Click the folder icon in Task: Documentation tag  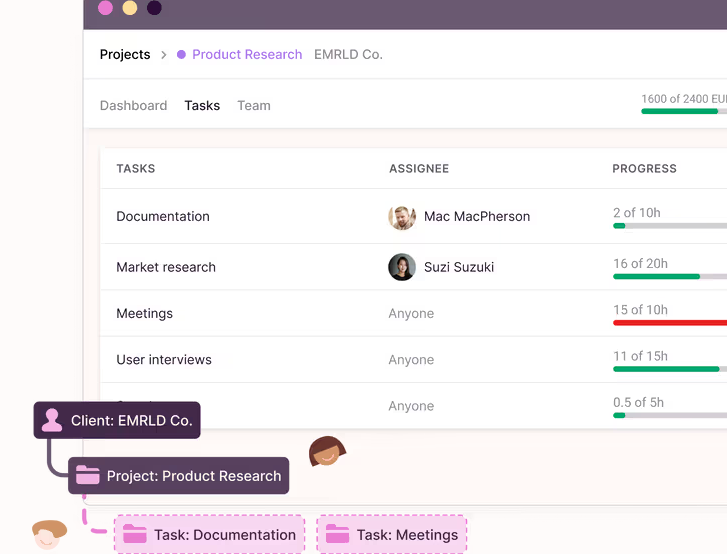coord(135,534)
